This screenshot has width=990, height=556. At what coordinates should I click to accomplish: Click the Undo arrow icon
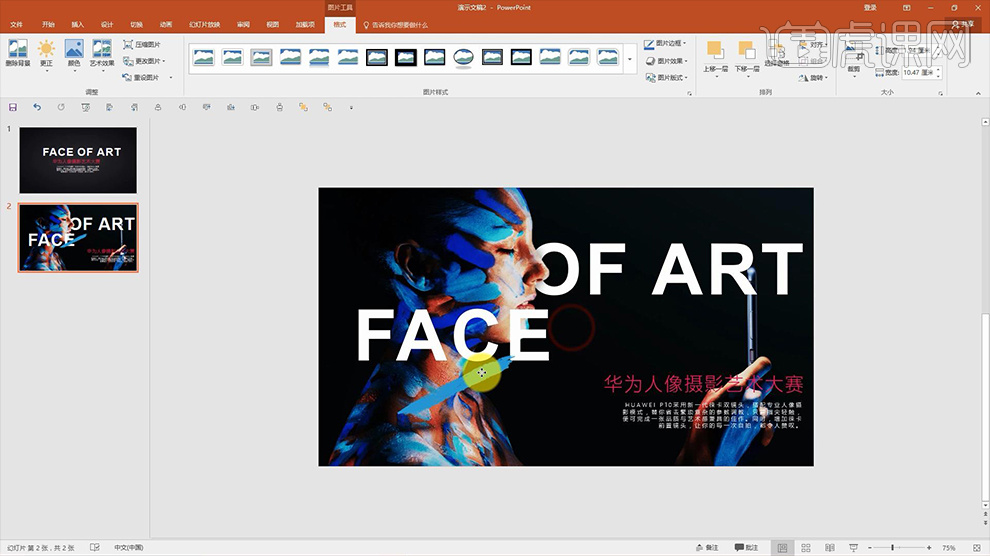[x=37, y=107]
